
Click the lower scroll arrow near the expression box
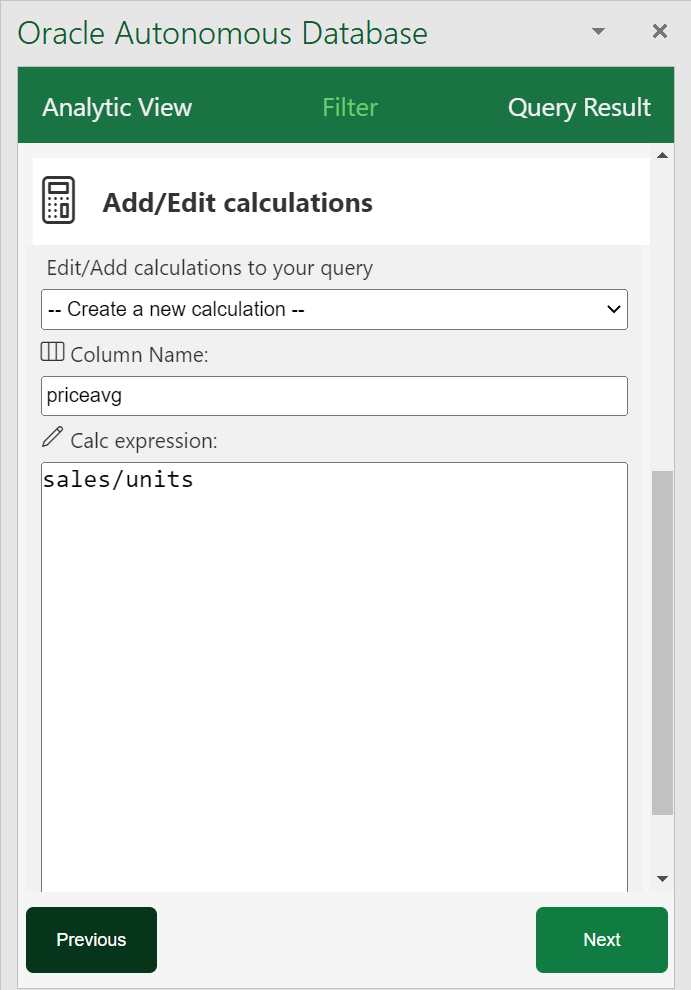pyautogui.click(x=663, y=878)
